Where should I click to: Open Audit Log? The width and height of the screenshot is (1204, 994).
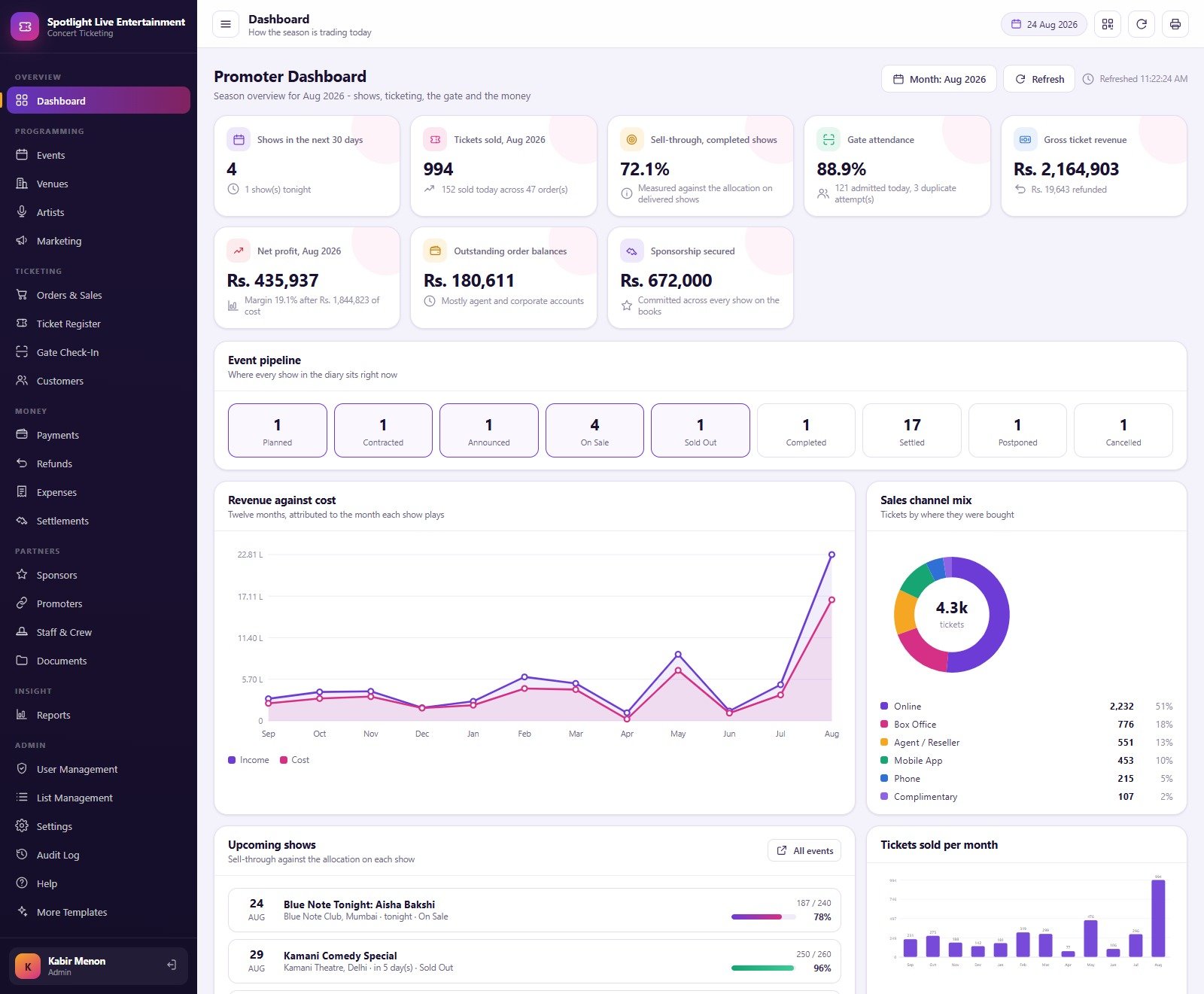[x=99, y=855]
